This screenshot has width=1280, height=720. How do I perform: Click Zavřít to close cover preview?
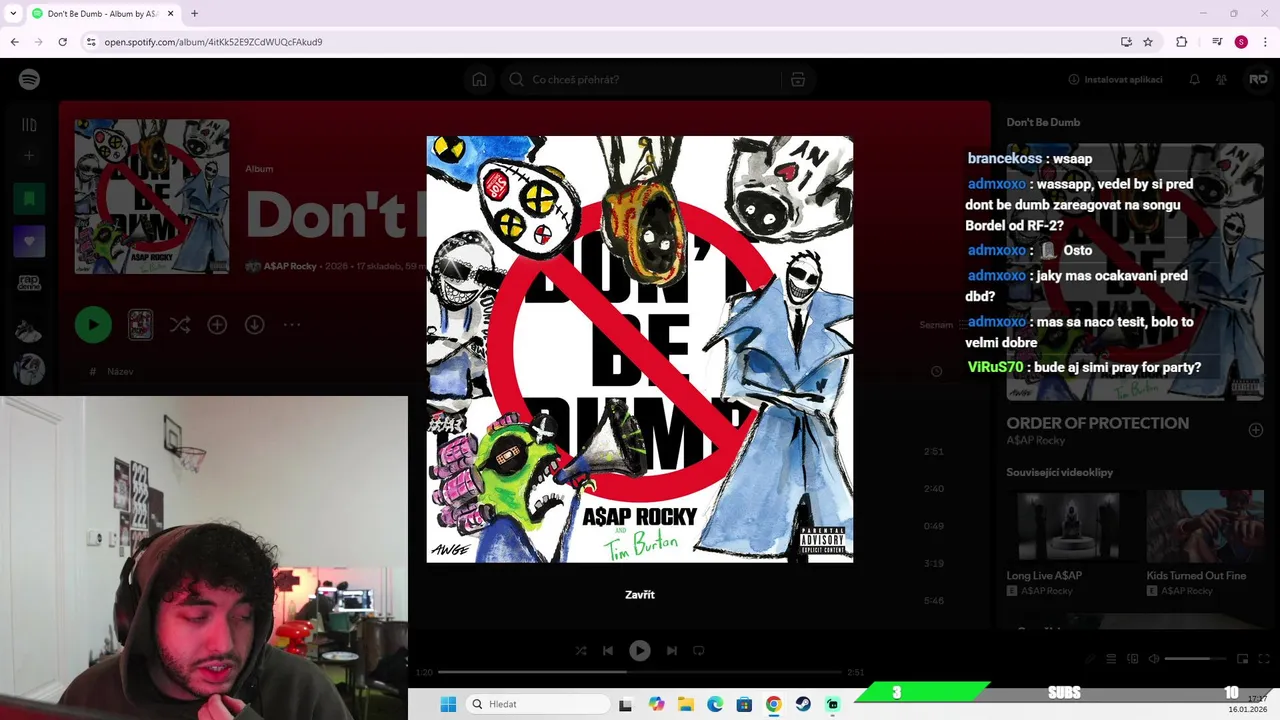640,595
